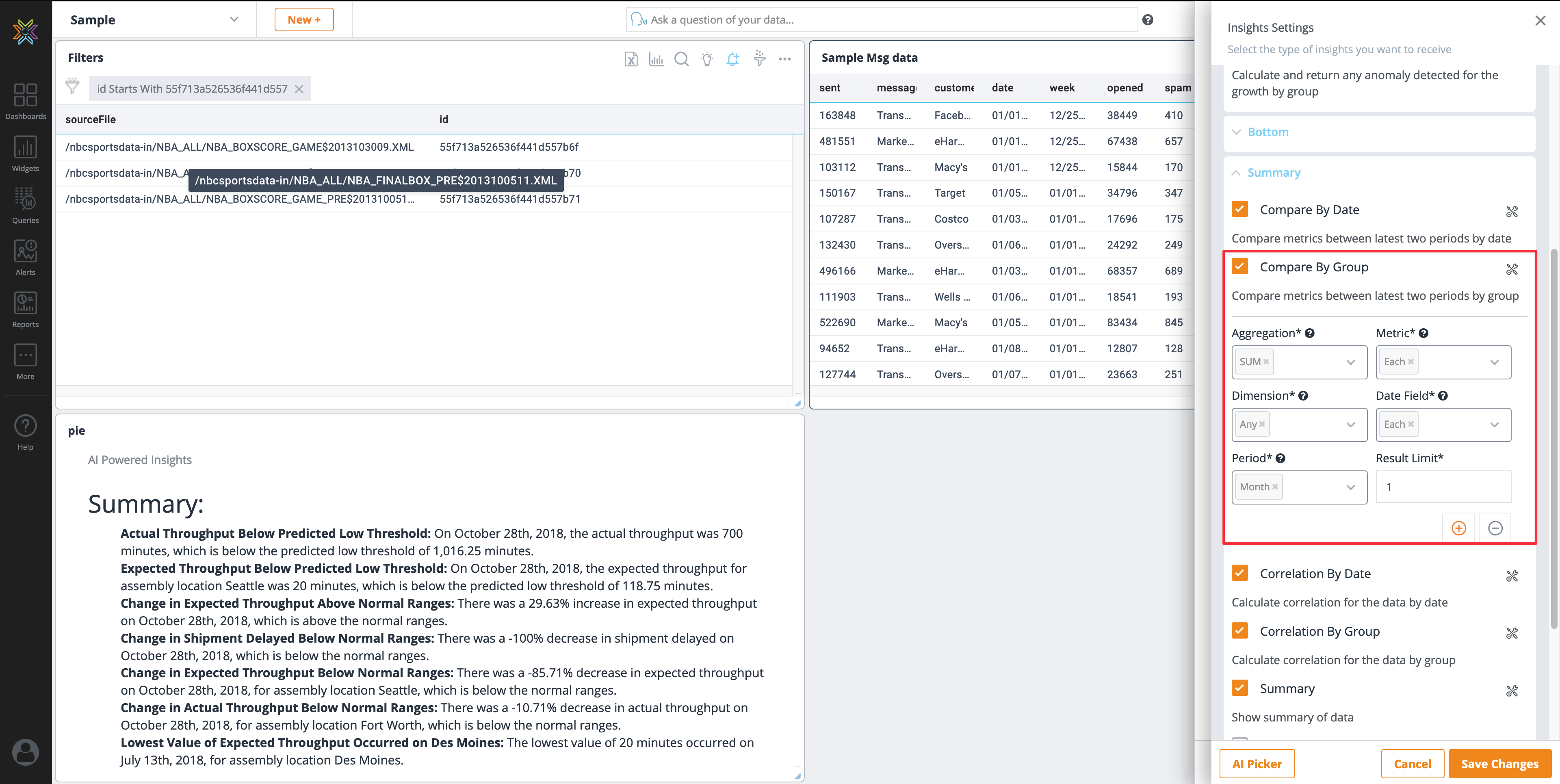Click the bell alert icon in Filters

pyautogui.click(x=733, y=59)
